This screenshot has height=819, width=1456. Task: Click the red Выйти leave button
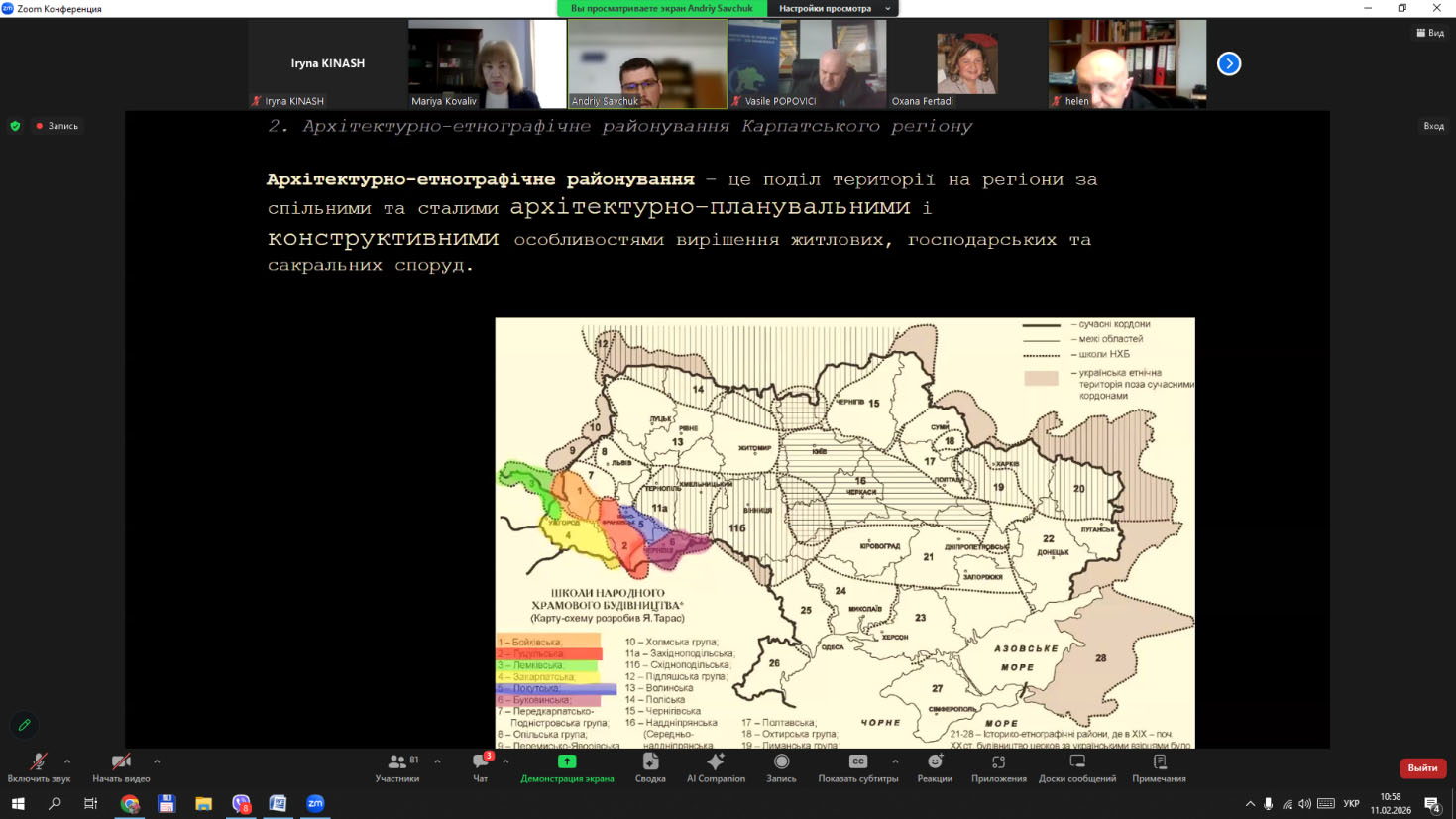pyautogui.click(x=1422, y=768)
